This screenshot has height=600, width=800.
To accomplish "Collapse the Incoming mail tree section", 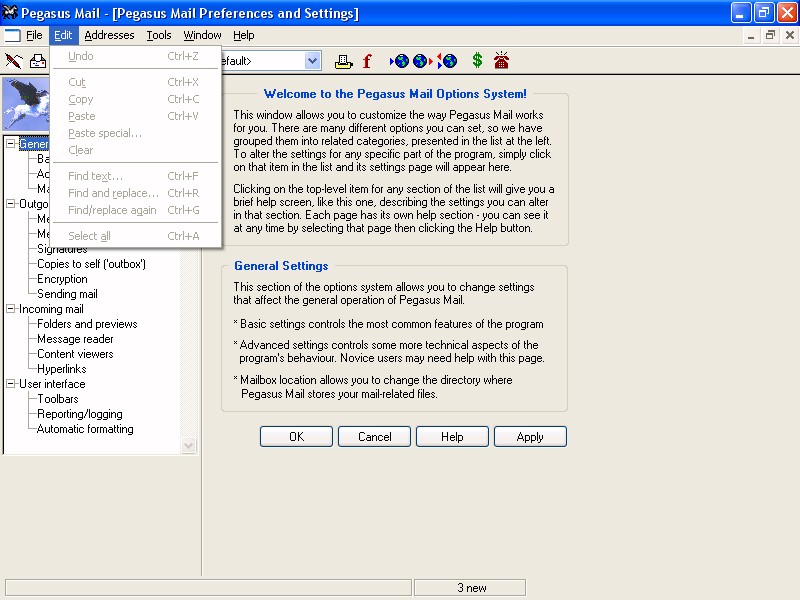I will (10, 309).
